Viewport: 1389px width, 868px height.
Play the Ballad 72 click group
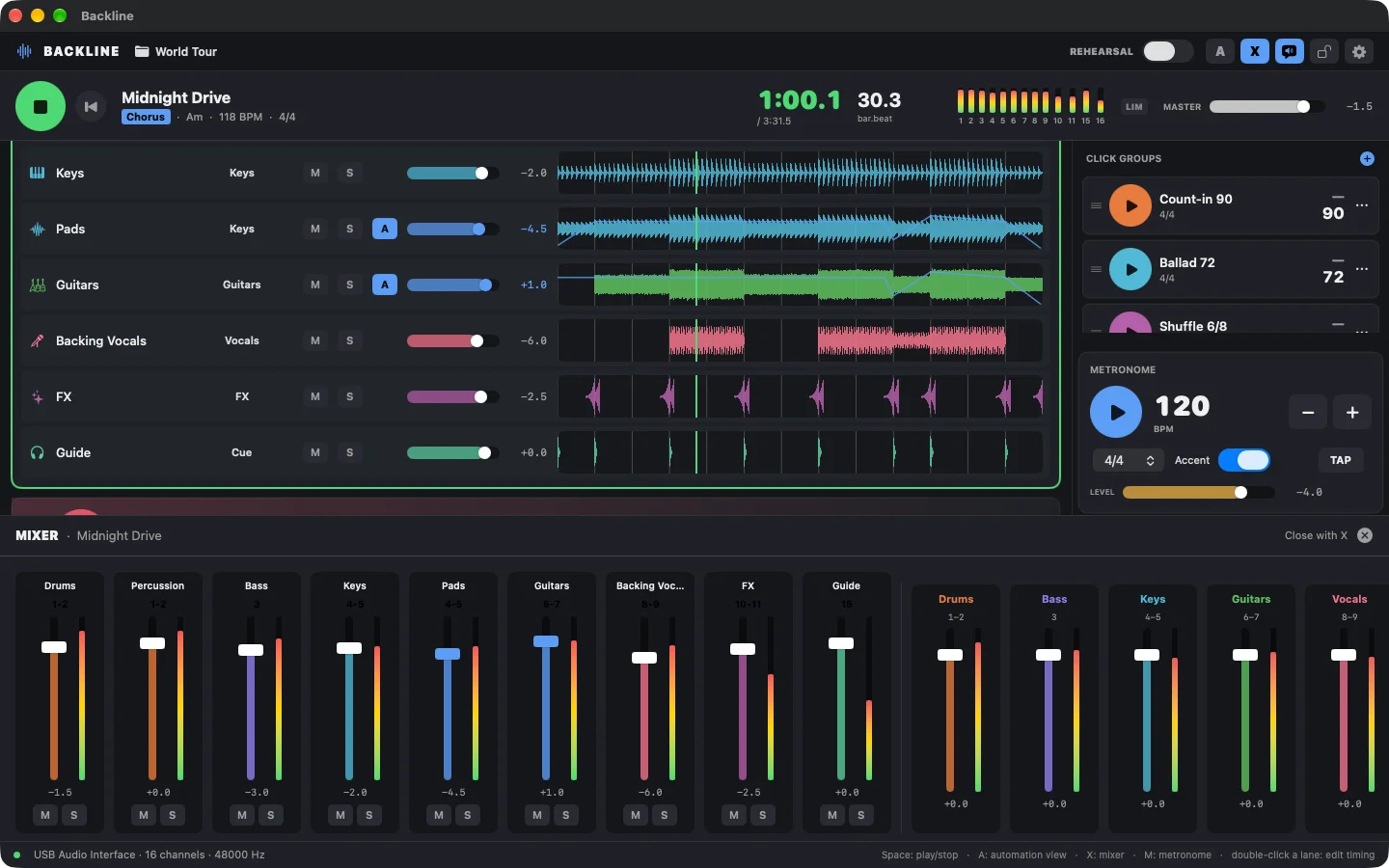[x=1130, y=269]
